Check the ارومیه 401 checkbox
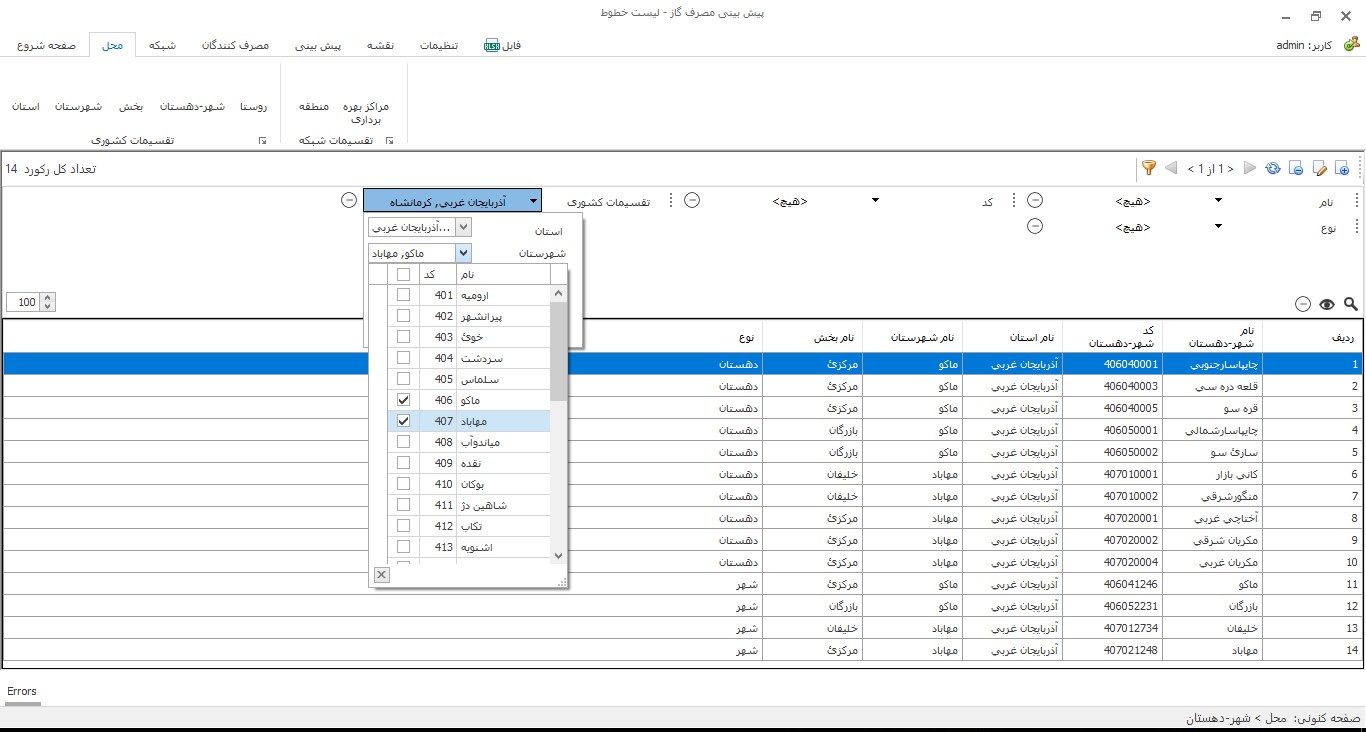Screen dimensions: 1366x732 coord(403,295)
